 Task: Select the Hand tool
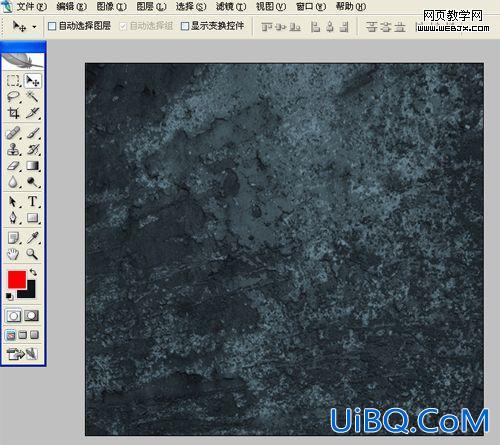pos(13,254)
